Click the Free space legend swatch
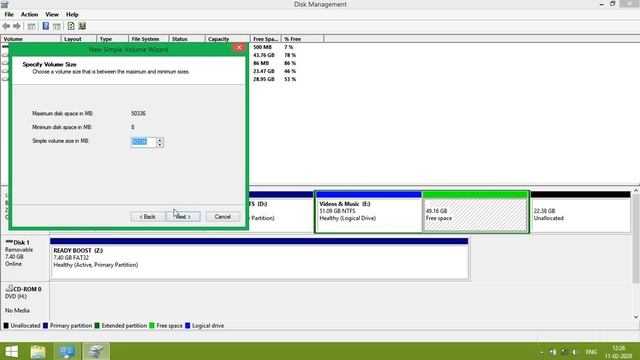 [152, 326]
